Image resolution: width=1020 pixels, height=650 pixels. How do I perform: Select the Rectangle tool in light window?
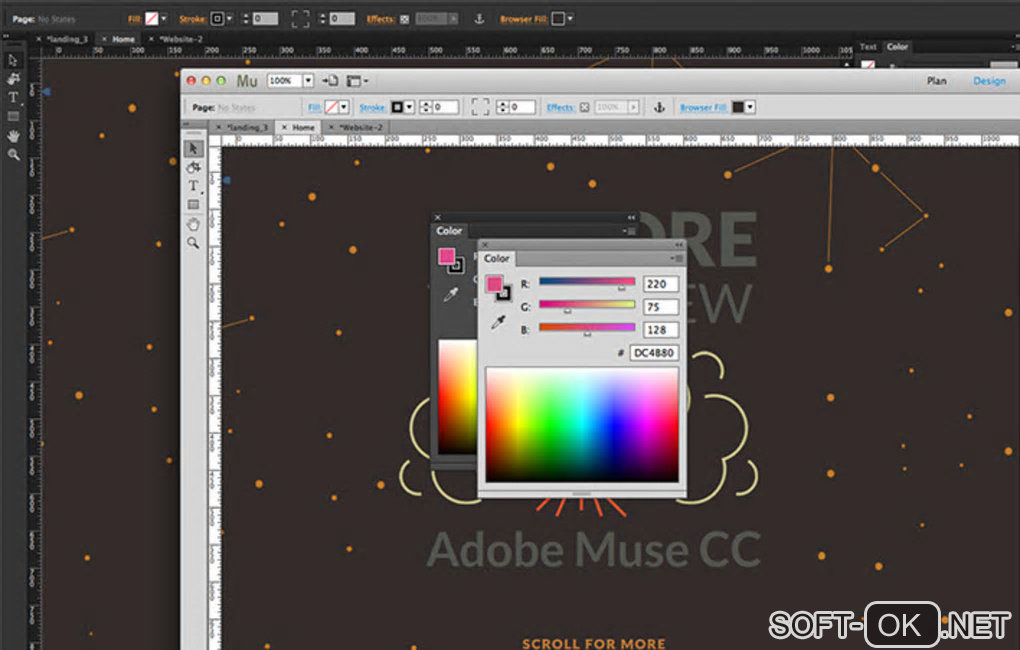(193, 204)
